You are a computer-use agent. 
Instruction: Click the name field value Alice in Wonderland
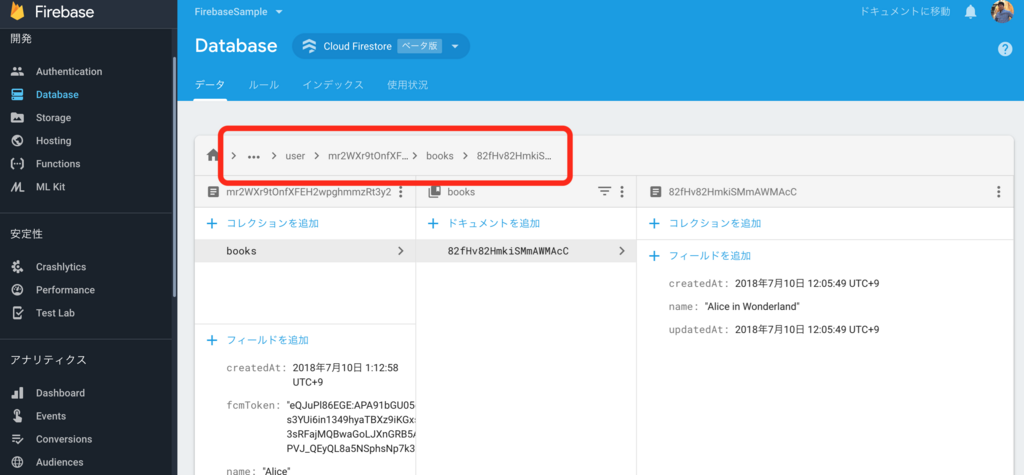(x=752, y=306)
